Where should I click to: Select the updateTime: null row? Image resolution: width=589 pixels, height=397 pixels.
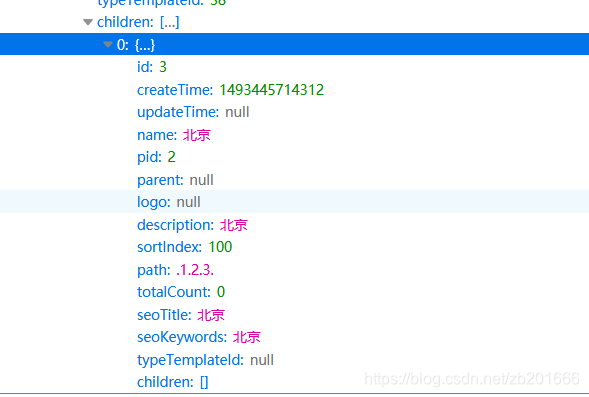(294, 112)
